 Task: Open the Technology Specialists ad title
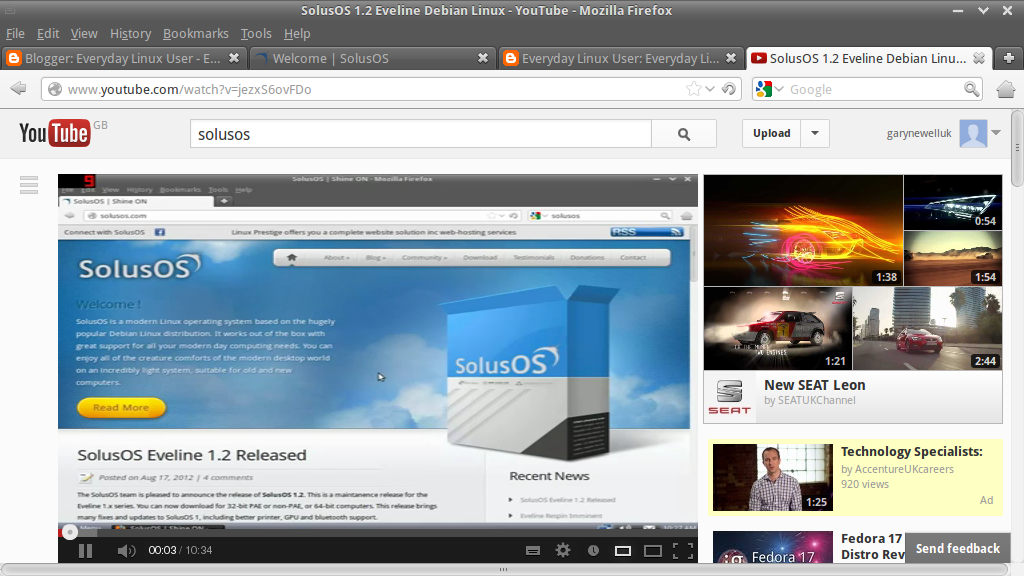coord(912,451)
